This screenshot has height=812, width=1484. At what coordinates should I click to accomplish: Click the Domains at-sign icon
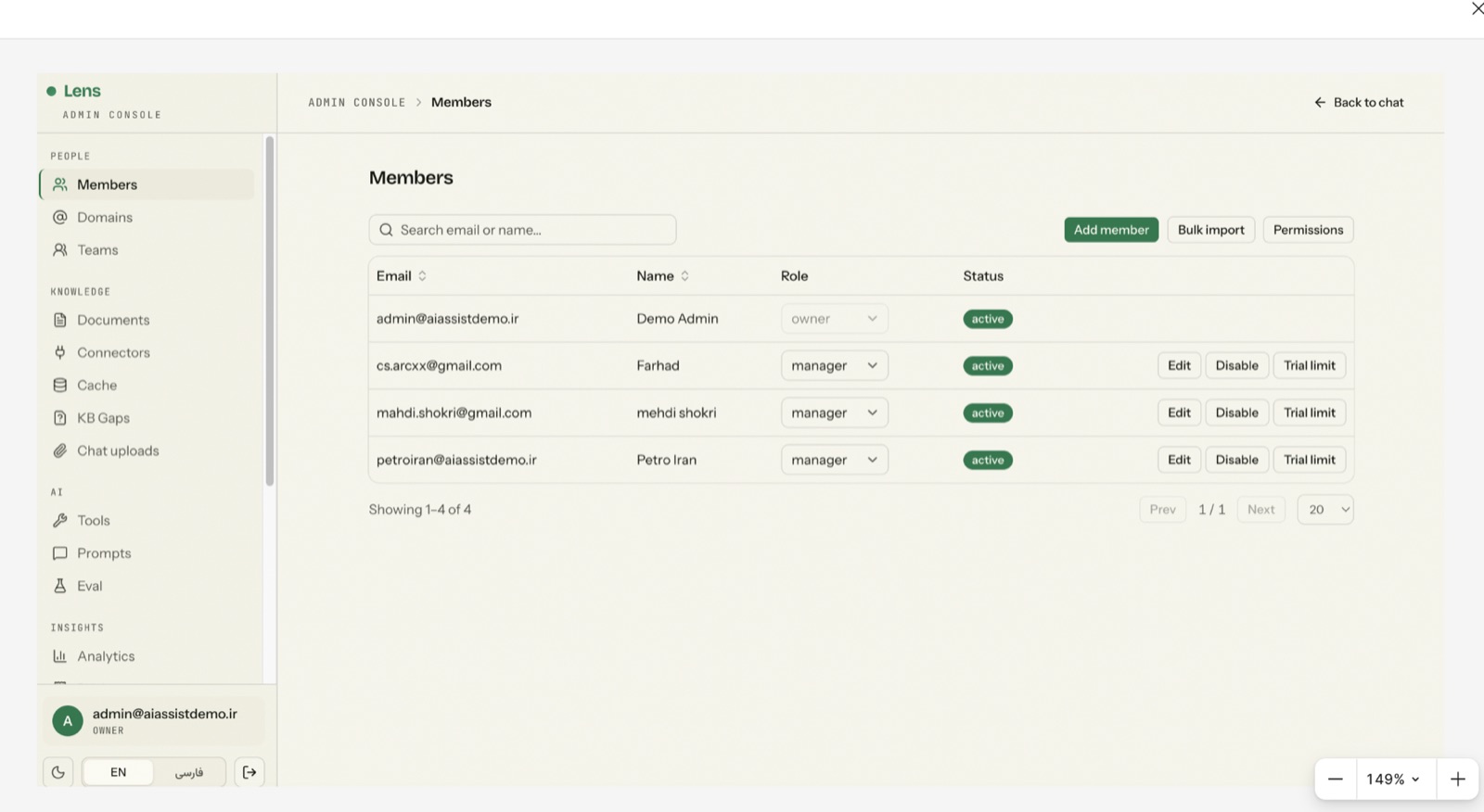60,217
